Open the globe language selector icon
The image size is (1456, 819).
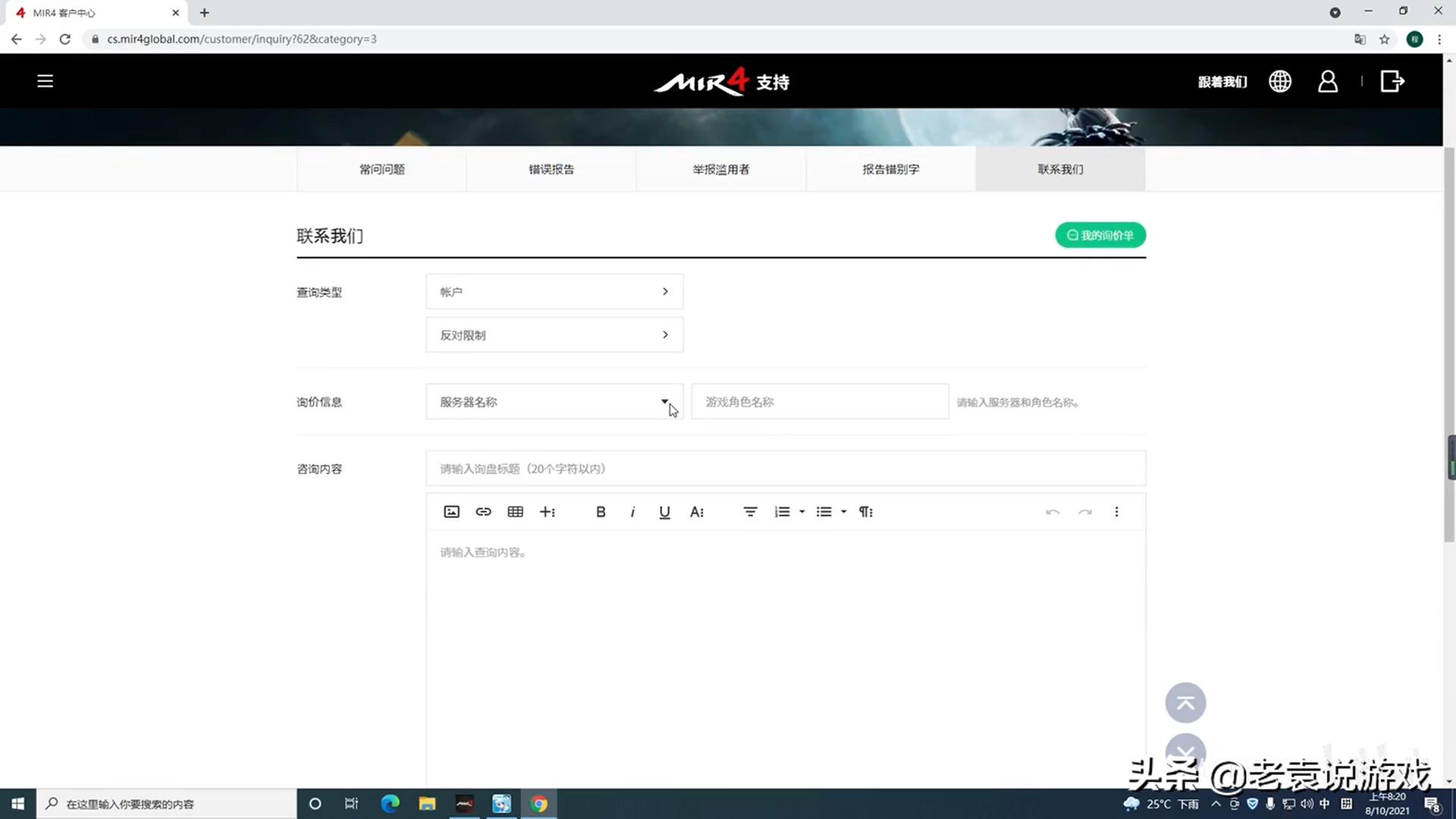[1280, 81]
